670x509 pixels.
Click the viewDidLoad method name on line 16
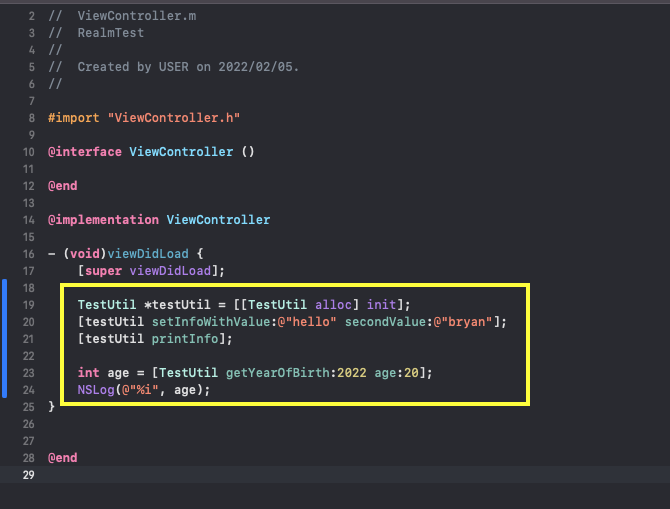point(148,254)
